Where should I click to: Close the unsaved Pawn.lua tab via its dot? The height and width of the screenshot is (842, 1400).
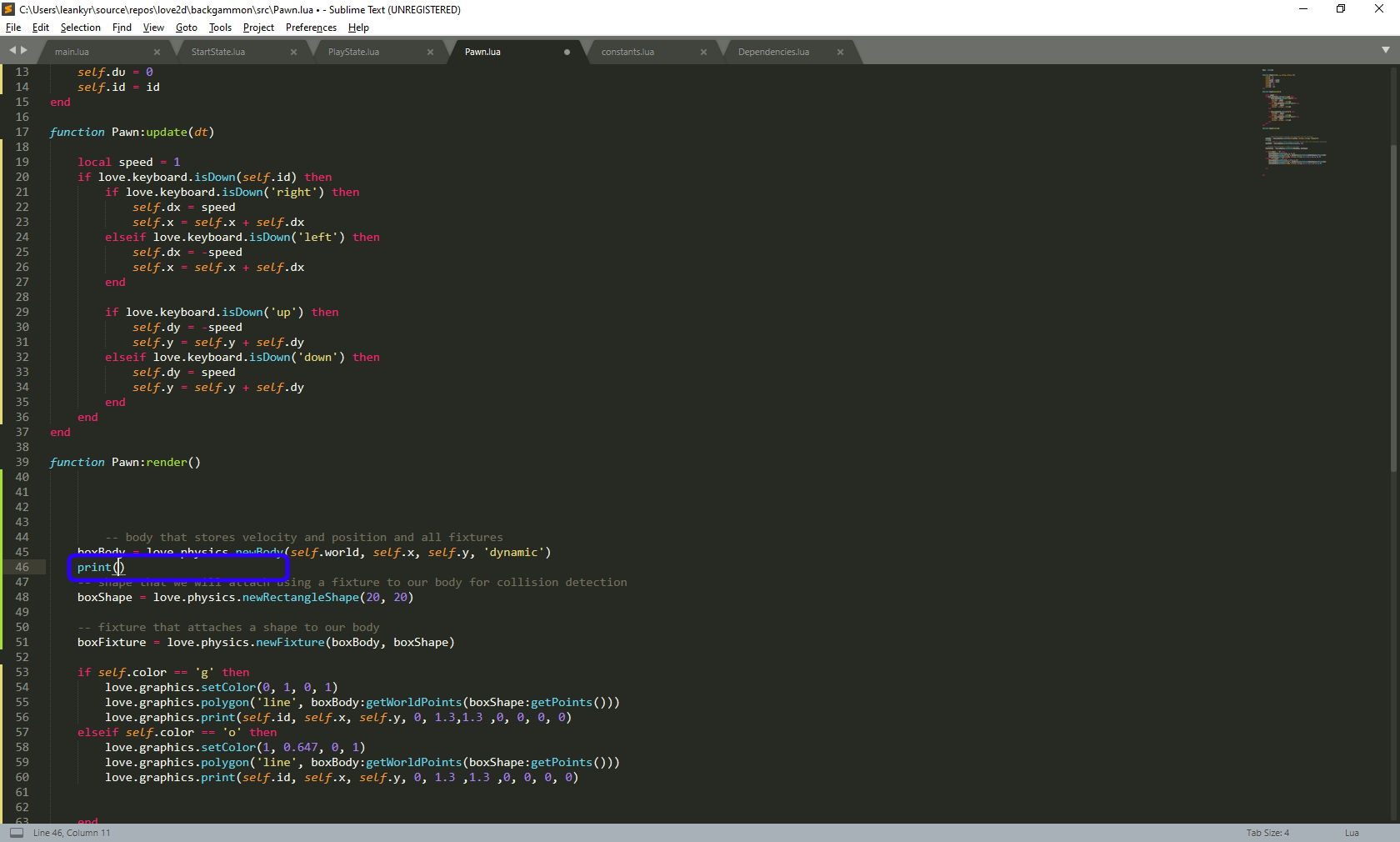coord(567,52)
